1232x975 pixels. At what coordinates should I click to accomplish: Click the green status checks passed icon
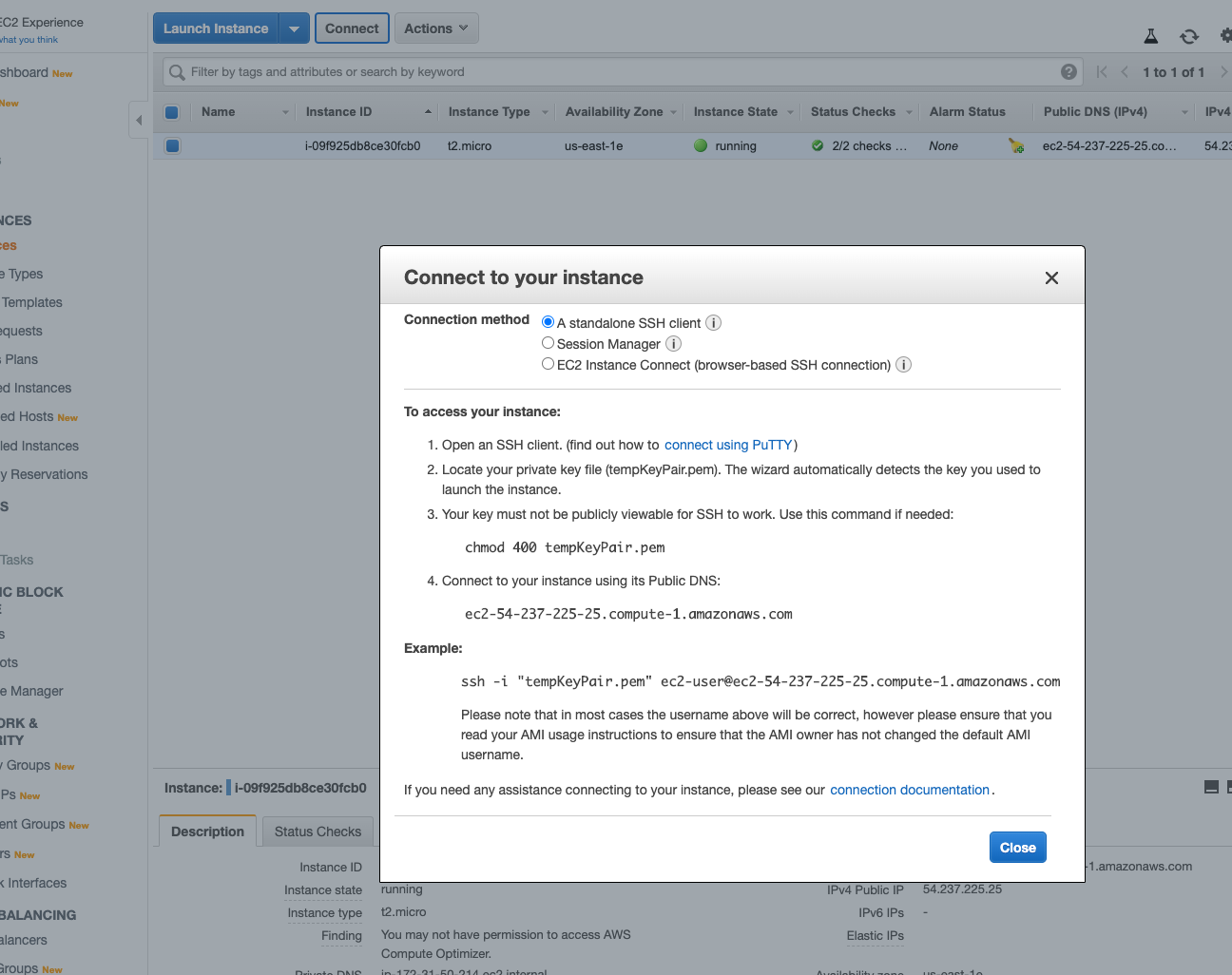pyautogui.click(x=818, y=146)
